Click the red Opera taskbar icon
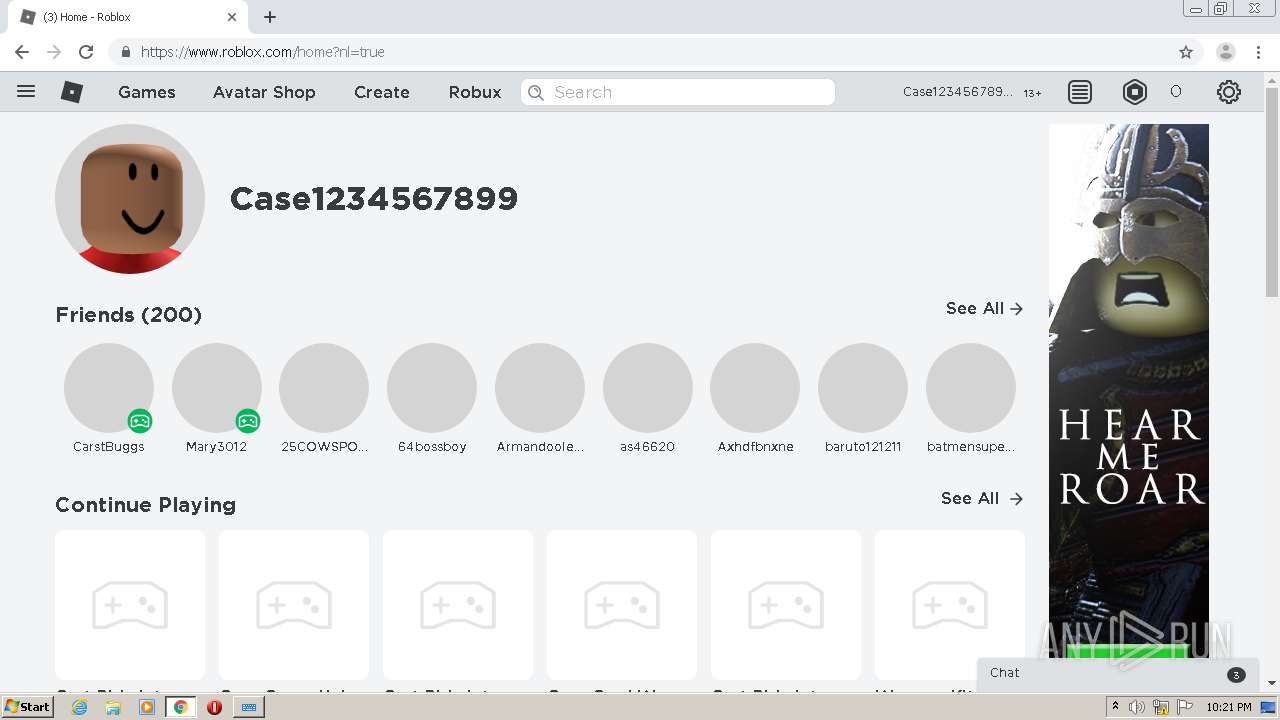The width and height of the screenshot is (1280, 720). [214, 707]
